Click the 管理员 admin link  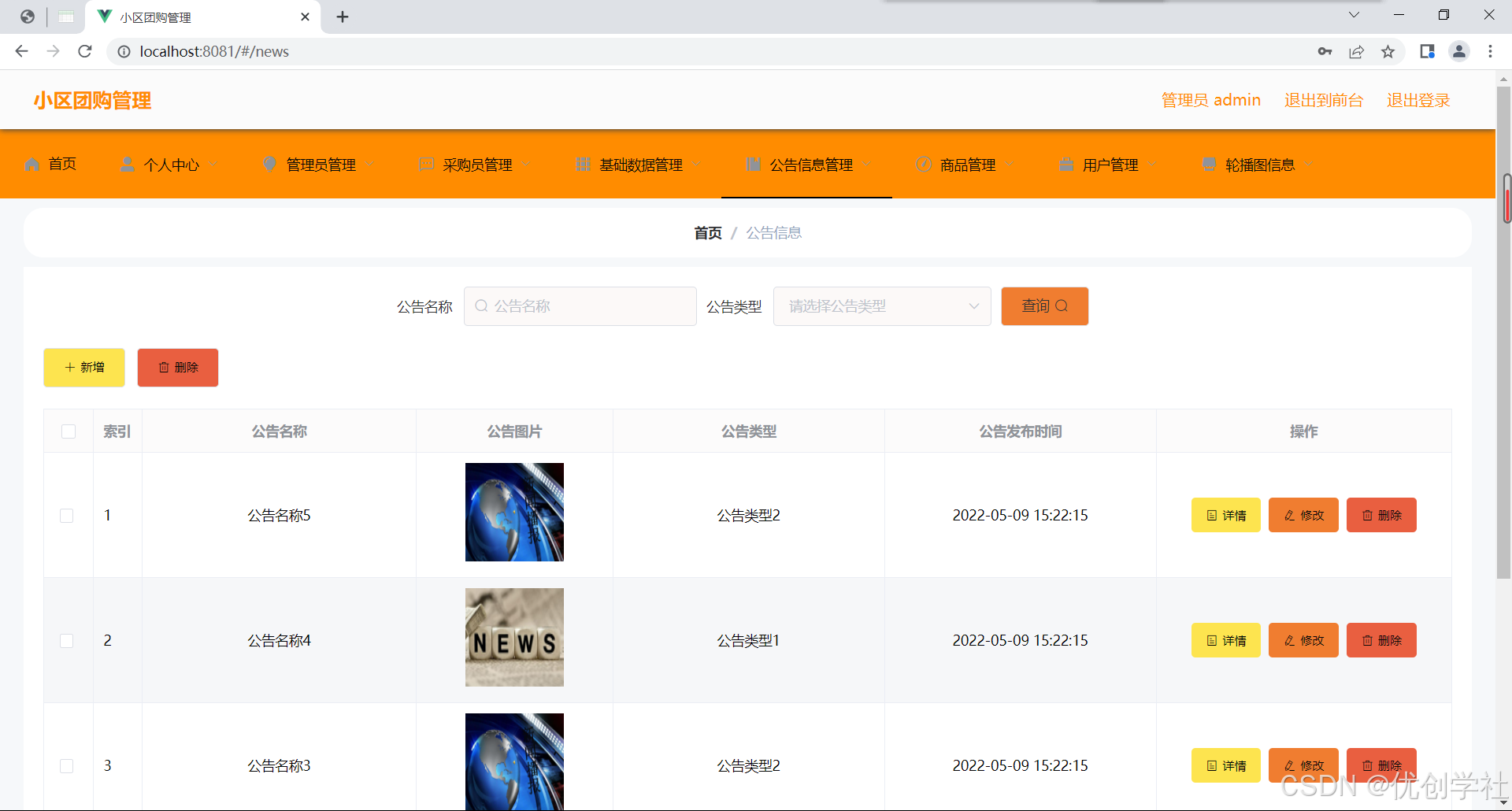(x=1211, y=100)
